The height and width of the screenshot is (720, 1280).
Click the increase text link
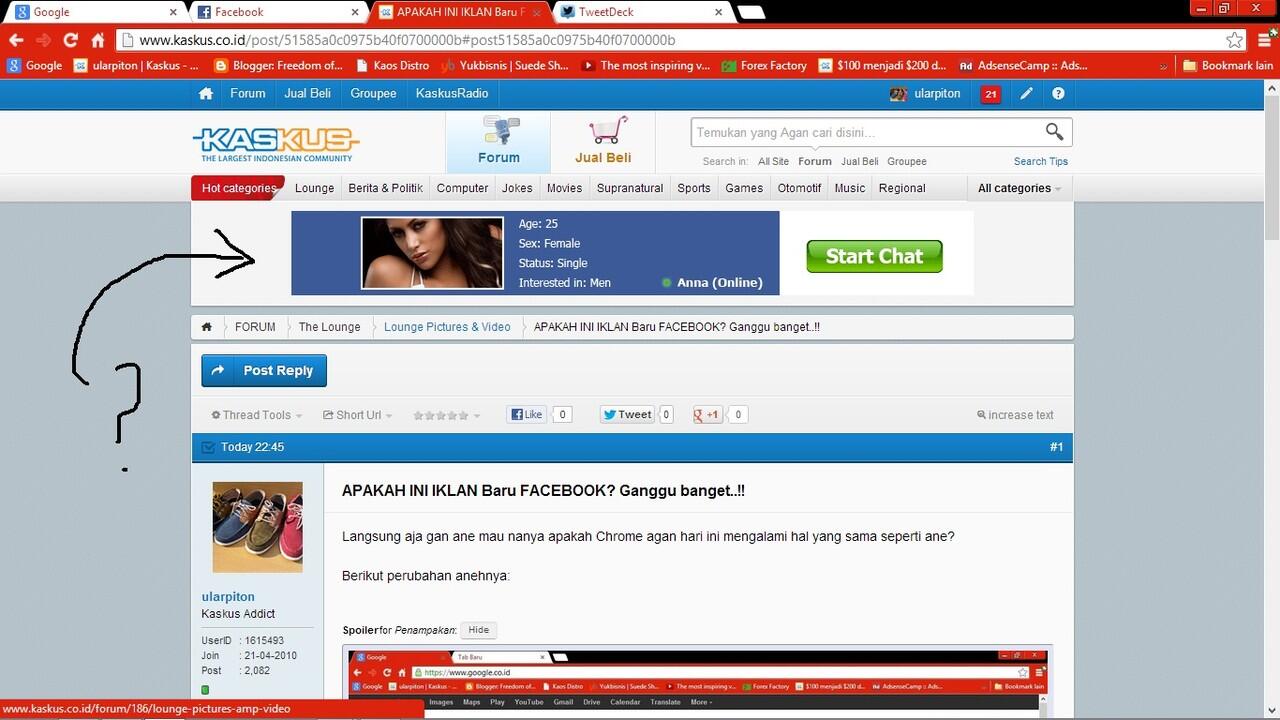point(1015,415)
